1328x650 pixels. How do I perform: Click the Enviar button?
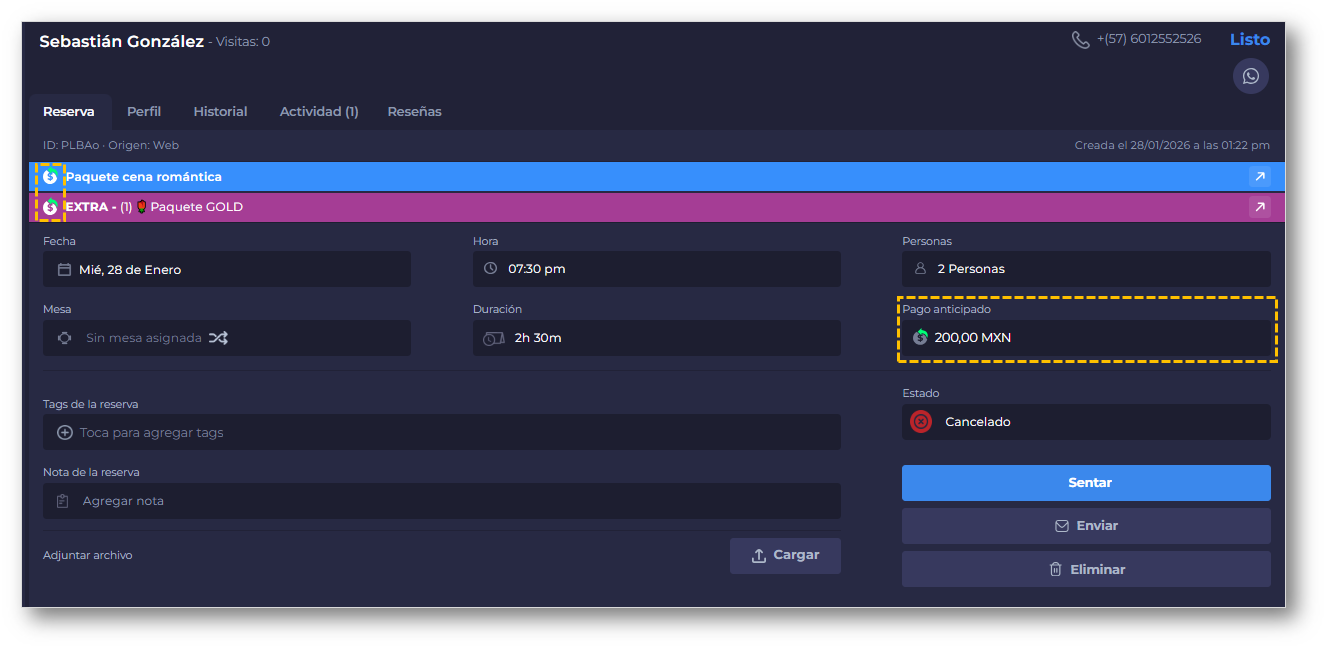pyautogui.click(x=1086, y=526)
